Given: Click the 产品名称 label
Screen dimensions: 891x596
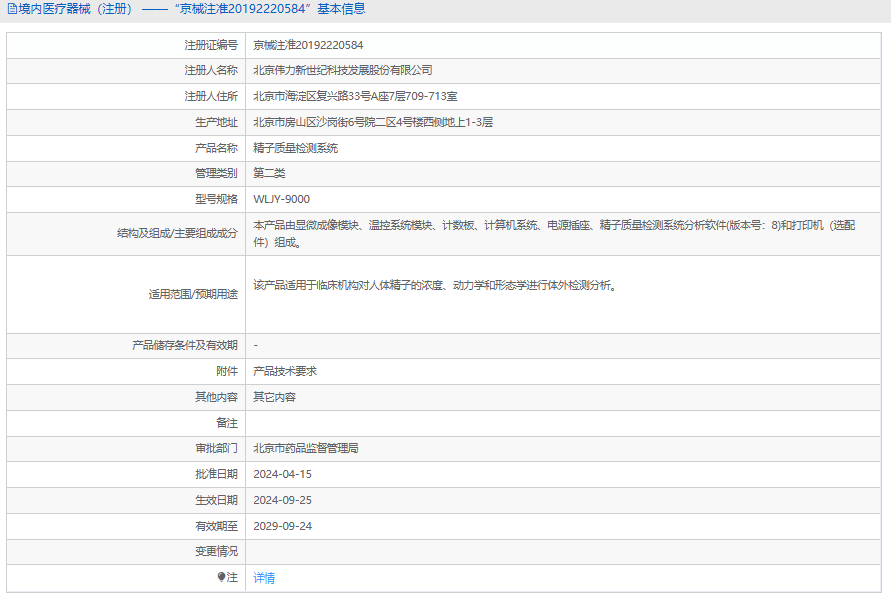Looking at the screenshot, I should [216, 148].
